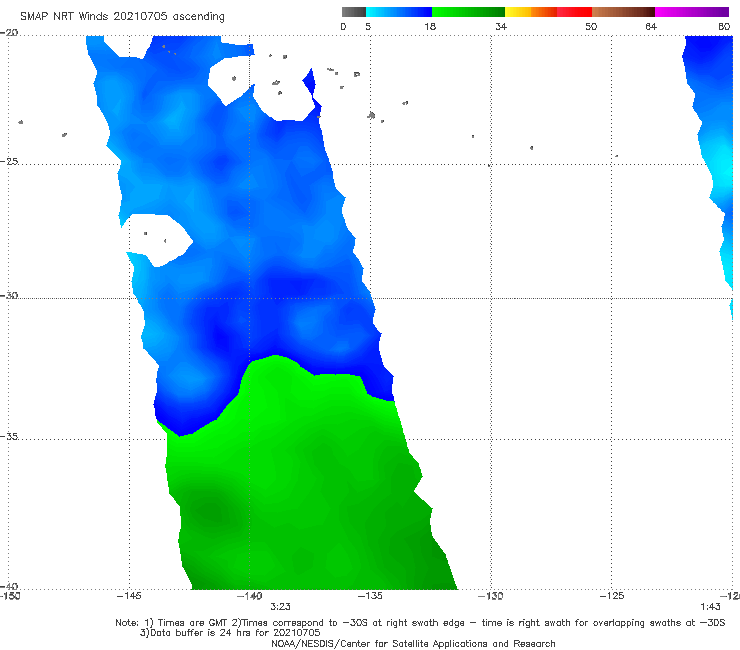Click the colorbar label 50
This screenshot has width=740, height=650.
click(x=591, y=26)
